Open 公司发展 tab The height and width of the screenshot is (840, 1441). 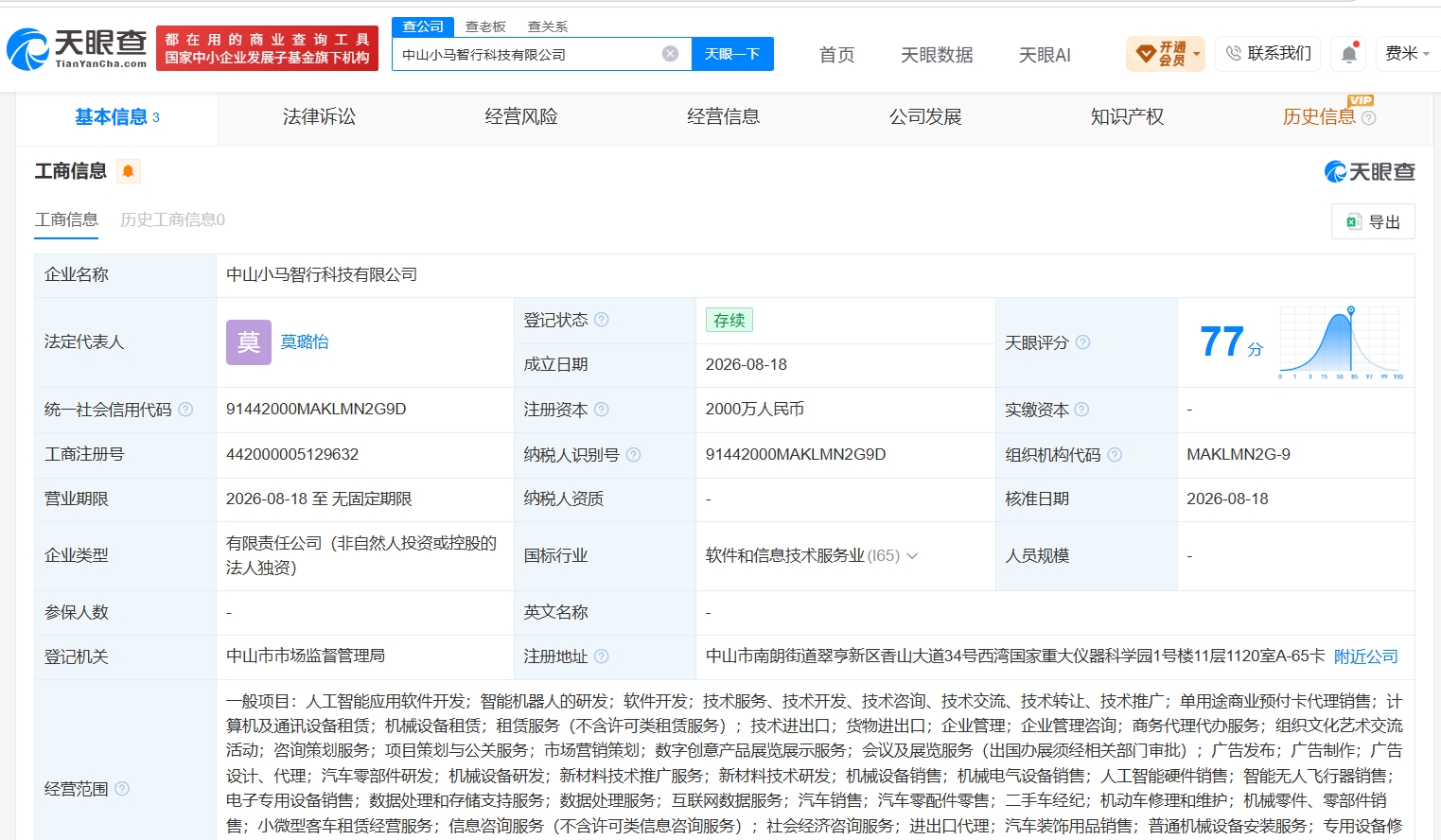[925, 117]
